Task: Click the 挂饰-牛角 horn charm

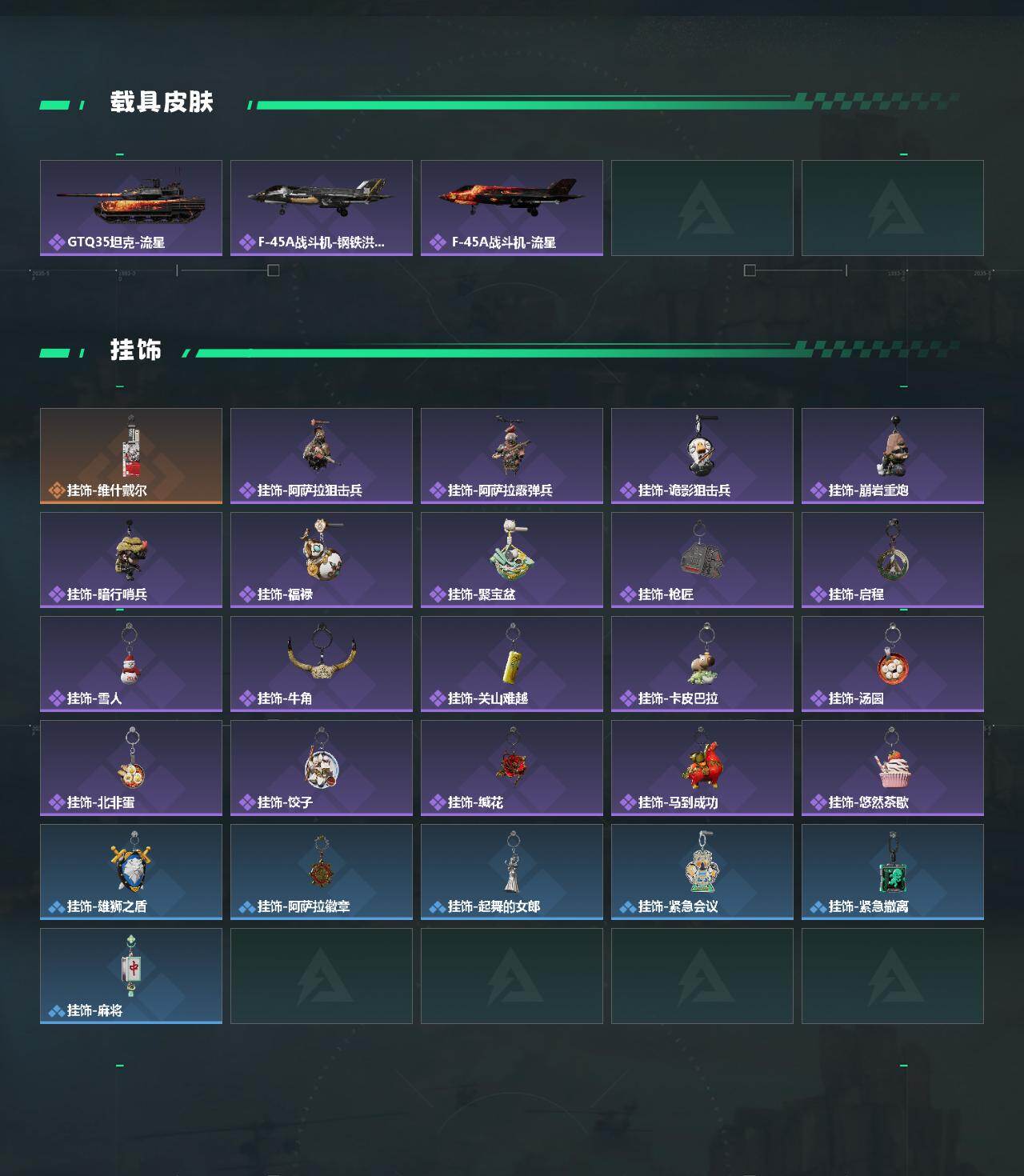Action: click(322, 664)
